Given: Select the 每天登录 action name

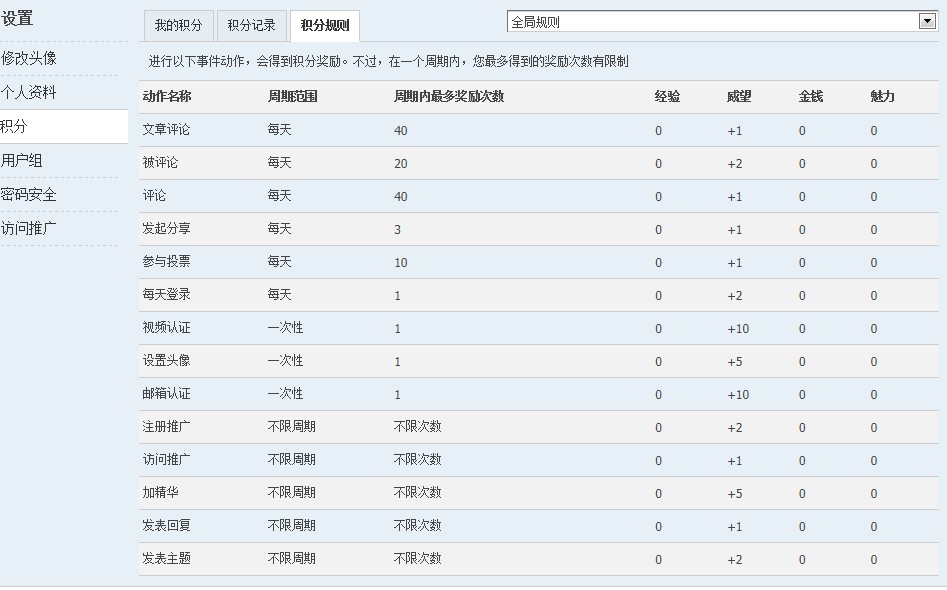Looking at the screenshot, I should coord(166,295).
